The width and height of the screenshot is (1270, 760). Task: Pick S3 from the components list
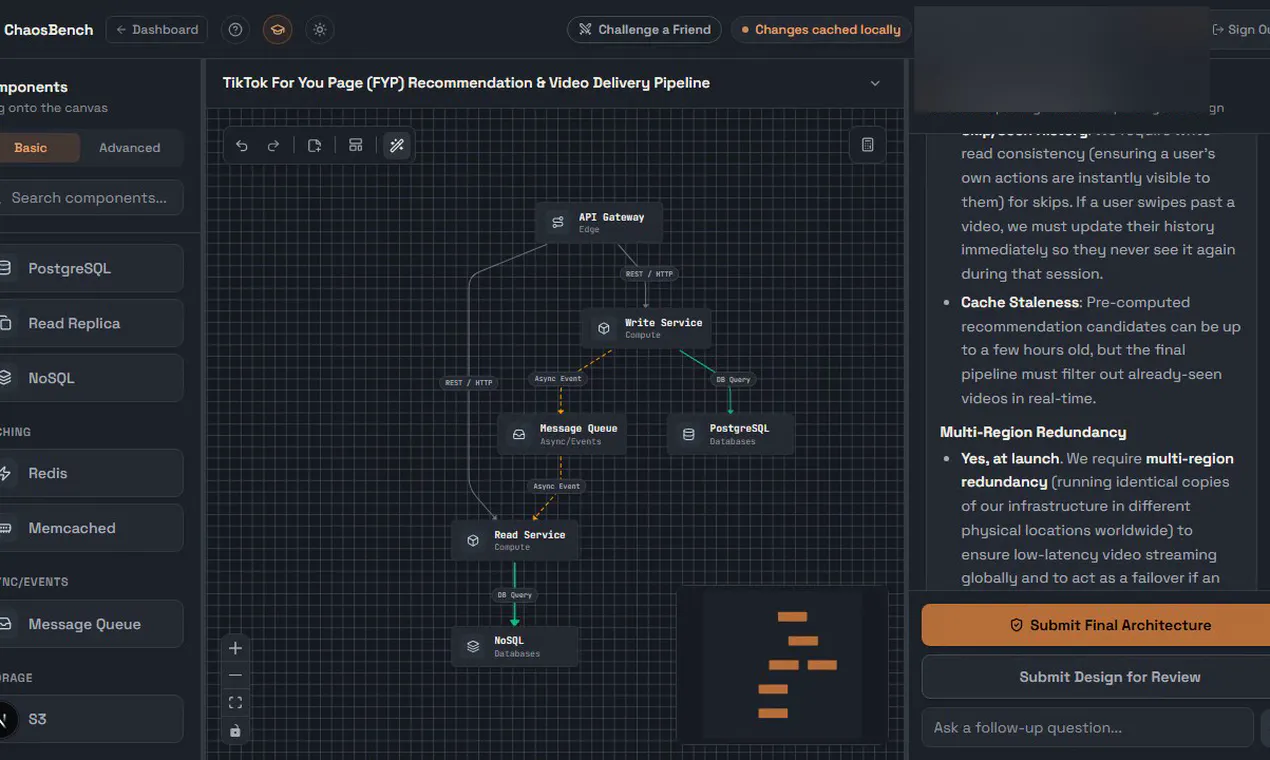[91, 719]
